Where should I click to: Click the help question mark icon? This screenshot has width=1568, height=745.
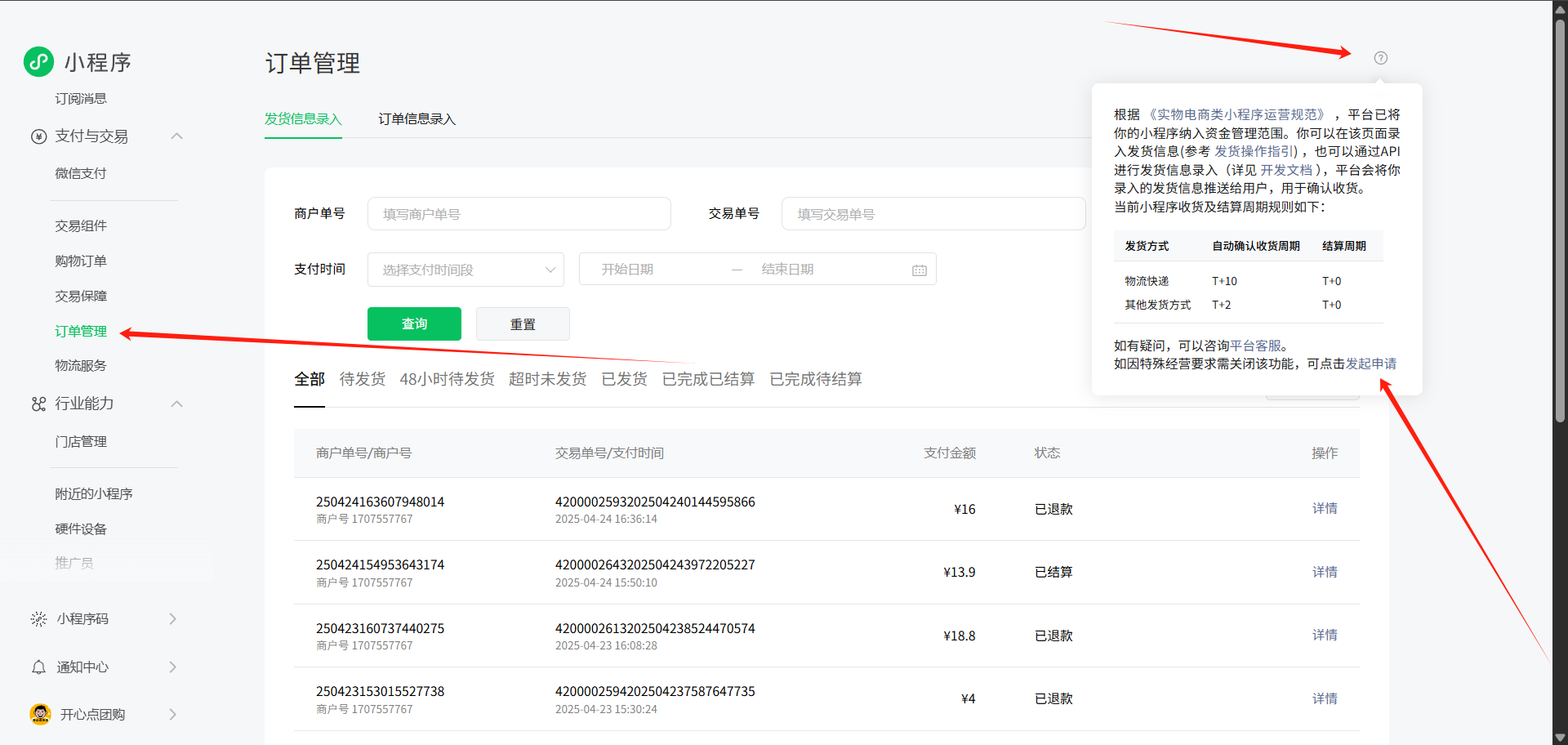click(x=1380, y=58)
